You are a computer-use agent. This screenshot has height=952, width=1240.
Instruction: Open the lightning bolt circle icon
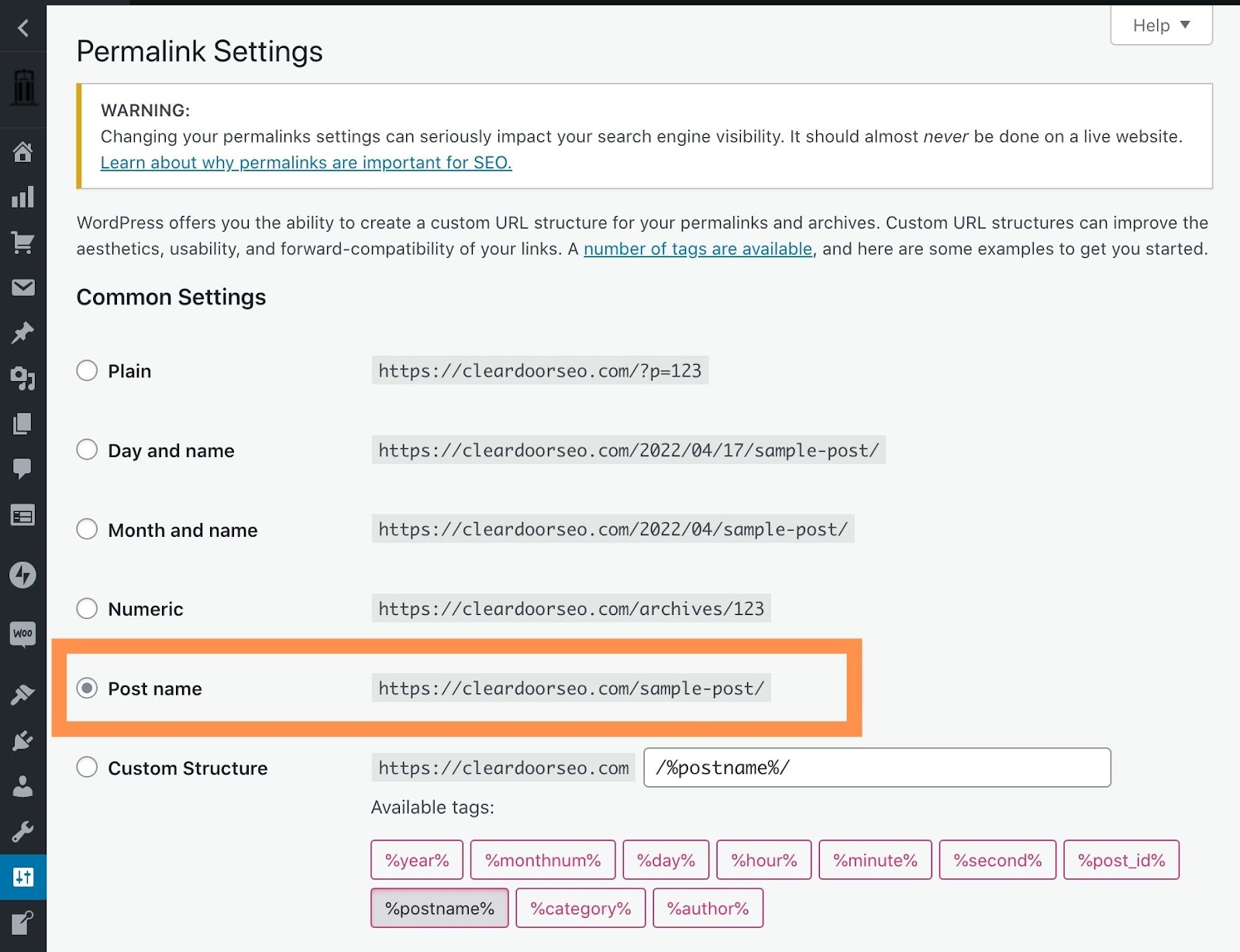[x=23, y=575]
